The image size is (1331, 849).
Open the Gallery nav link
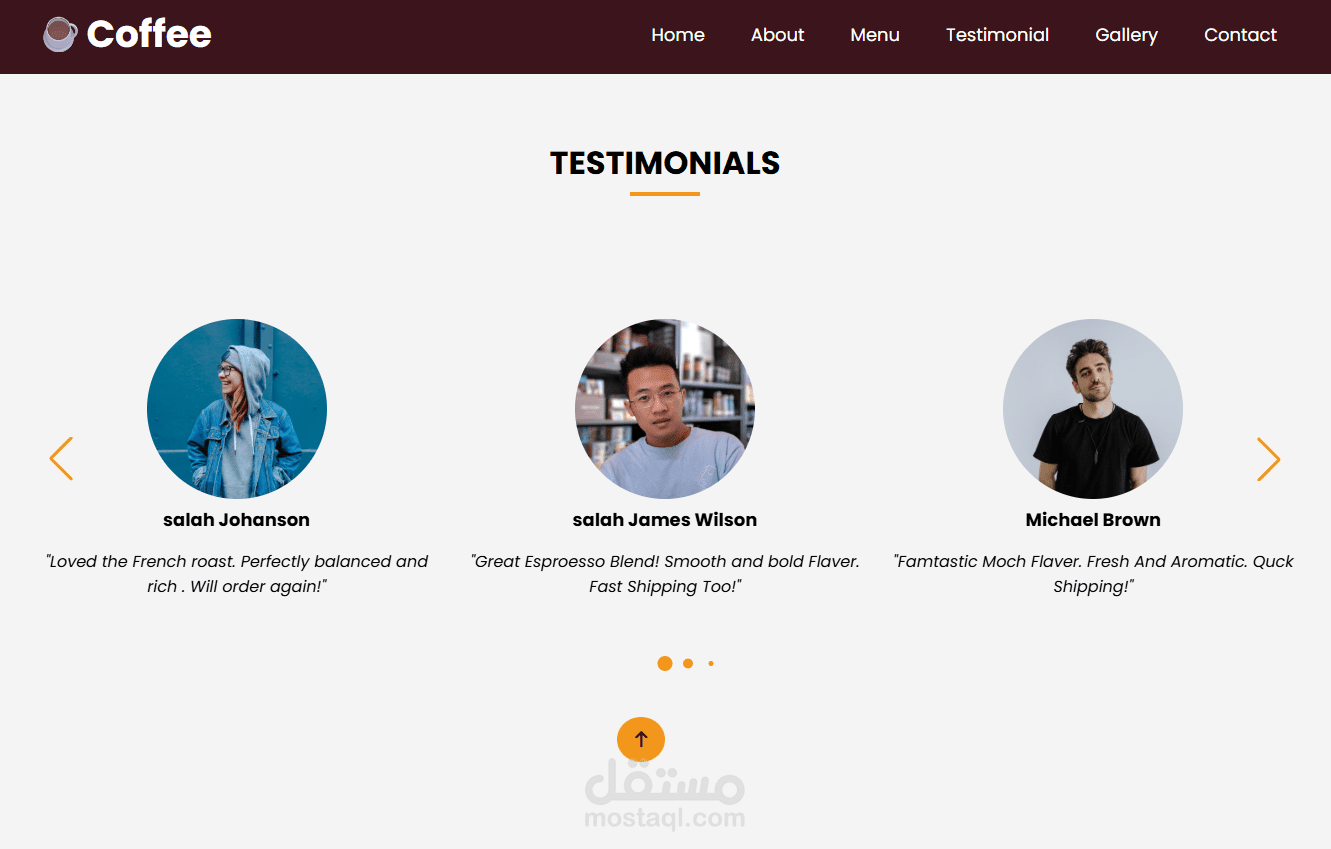point(1126,35)
